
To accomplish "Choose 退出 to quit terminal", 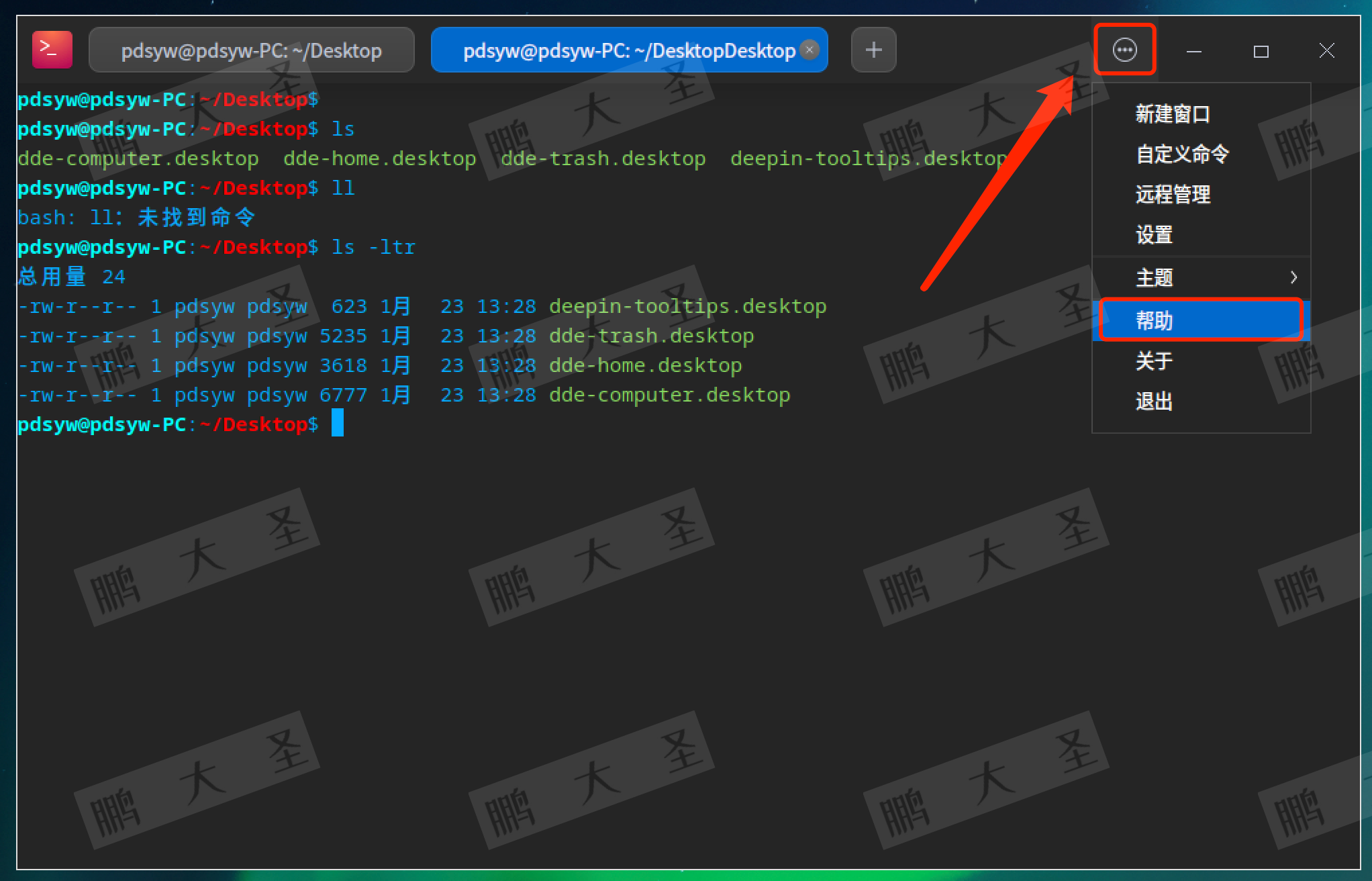I will pos(1154,402).
